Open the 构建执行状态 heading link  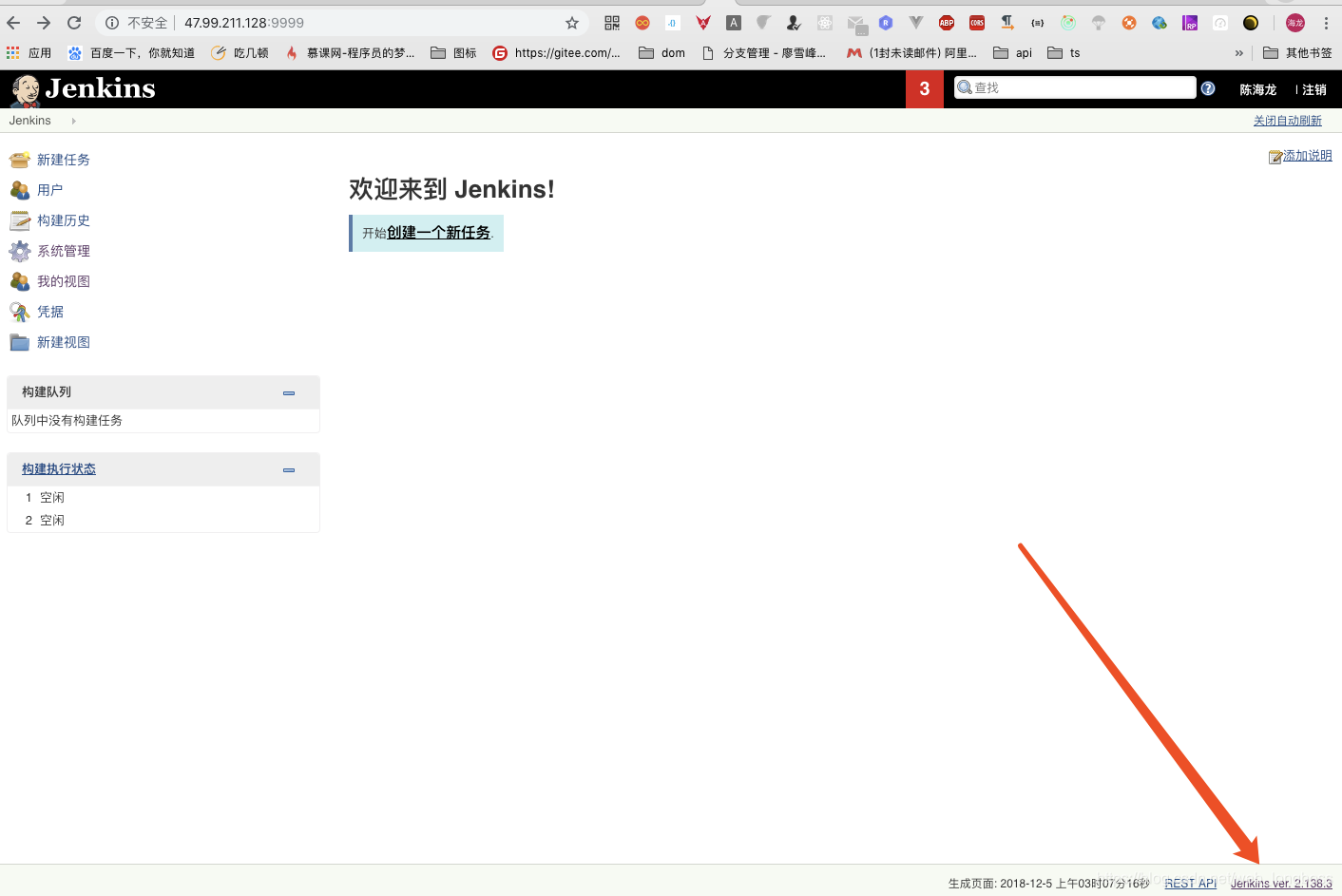[59, 469]
